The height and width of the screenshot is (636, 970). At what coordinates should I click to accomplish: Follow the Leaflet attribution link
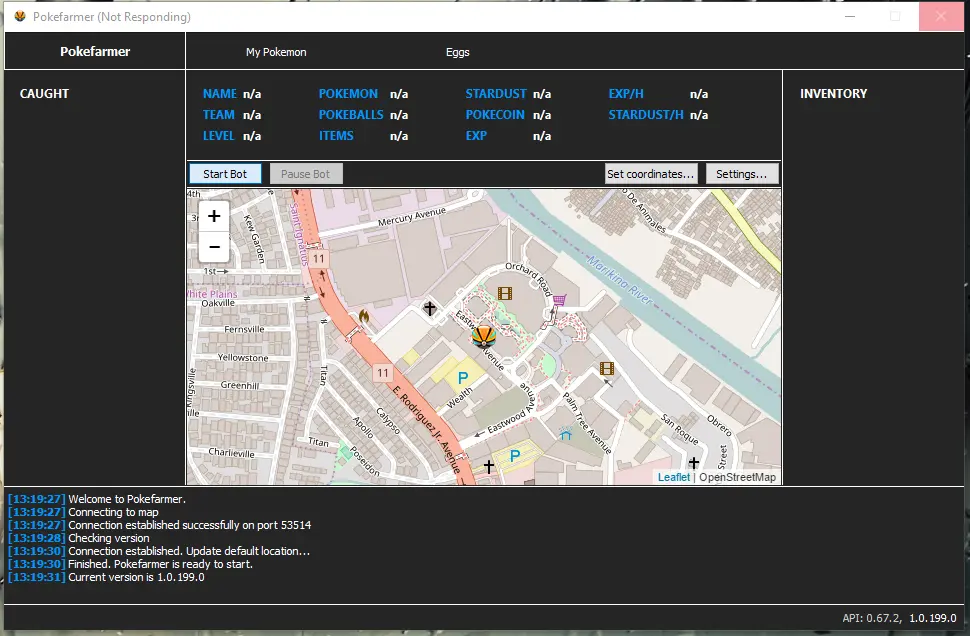(673, 477)
